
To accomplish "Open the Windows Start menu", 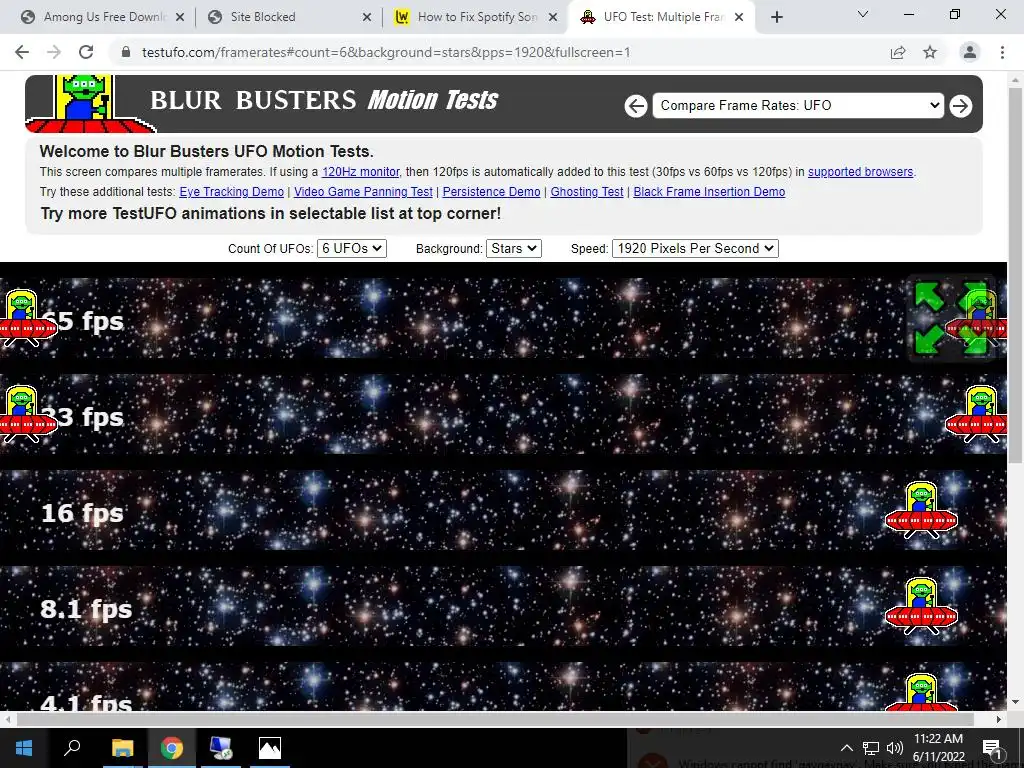I will (x=24, y=748).
